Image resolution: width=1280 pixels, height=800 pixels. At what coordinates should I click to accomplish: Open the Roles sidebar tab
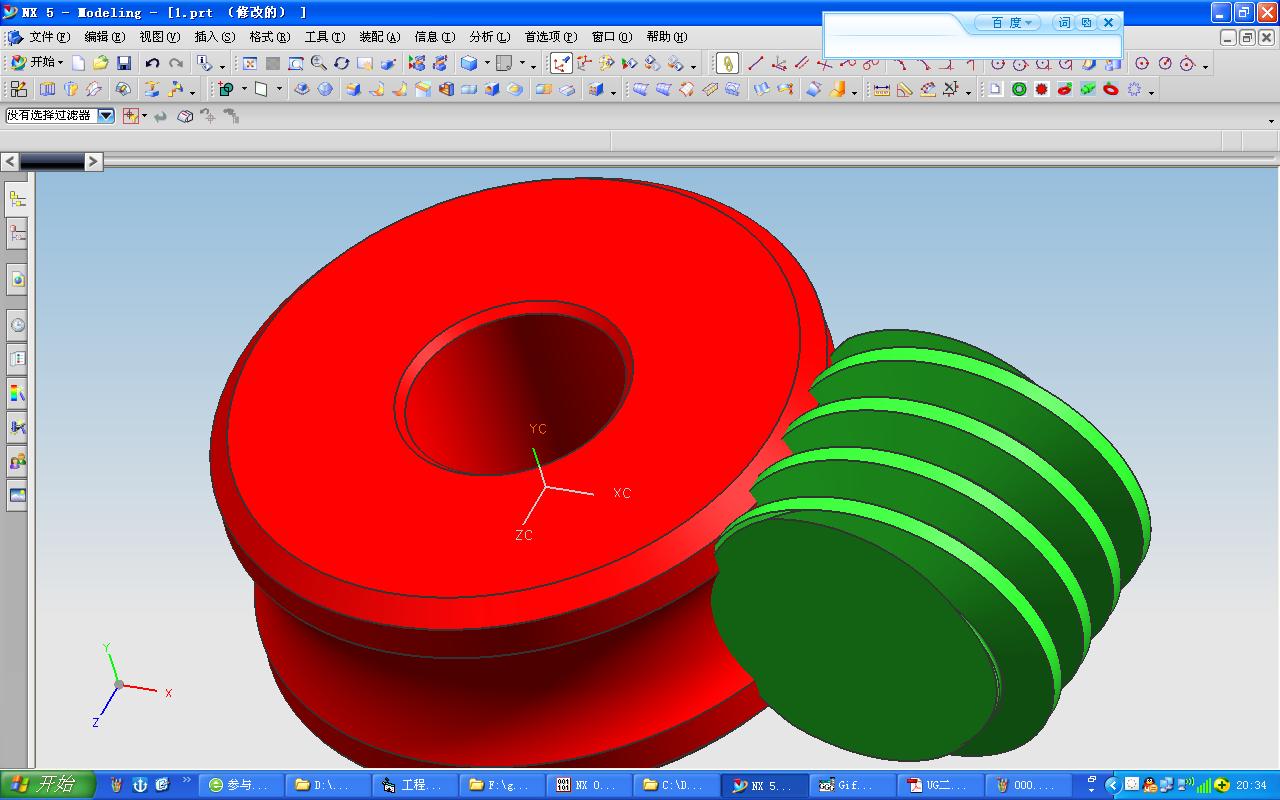pyautogui.click(x=17, y=461)
